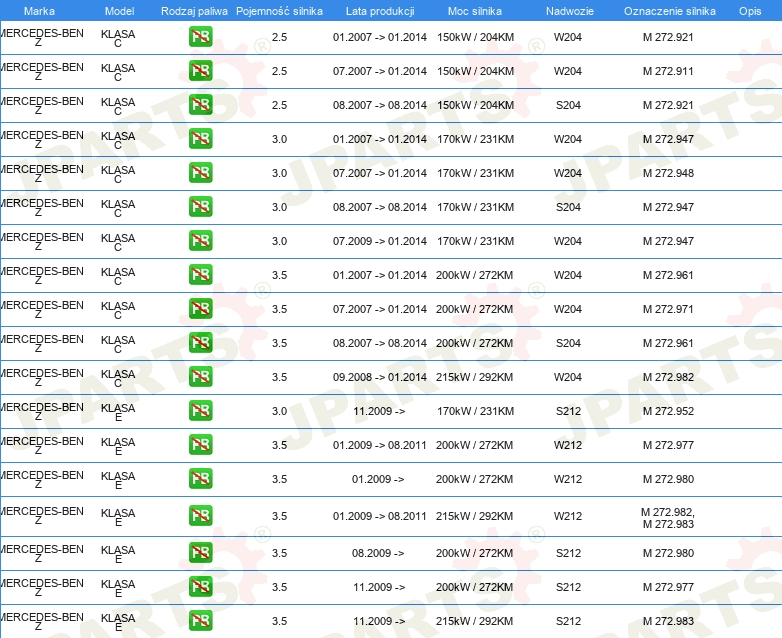Click the Oznaczenie silnika column header
This screenshot has width=782, height=638.
(x=670, y=11)
